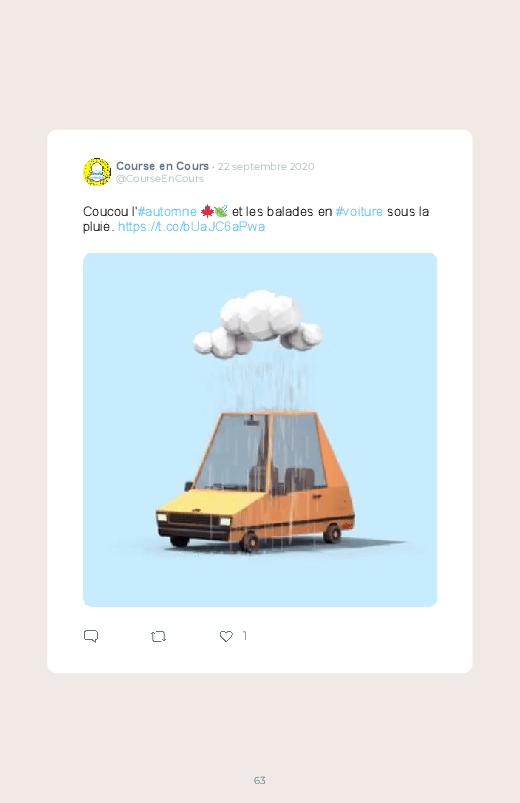Click the retweet arrows icon
520x803 pixels.
point(158,637)
